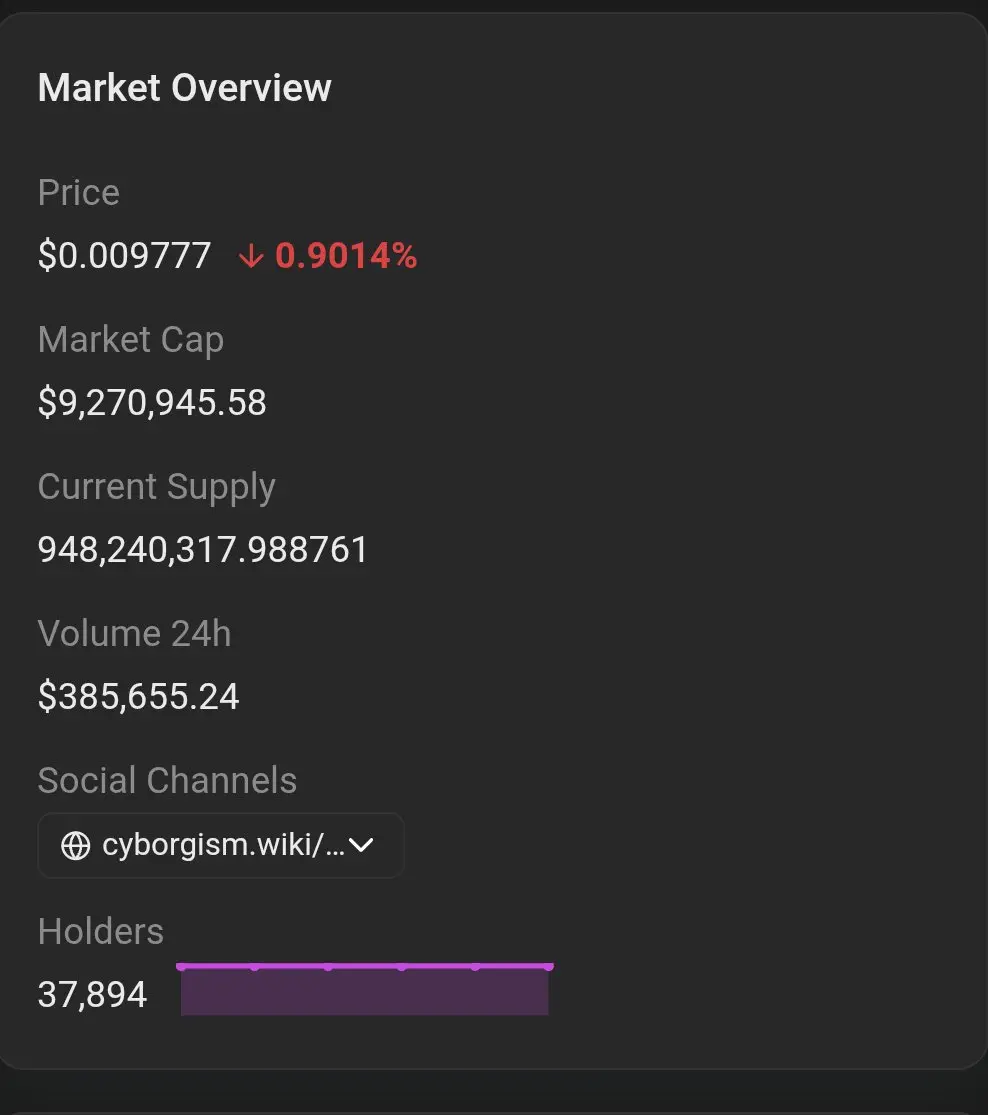Click the Volume 24h label

[134, 634]
